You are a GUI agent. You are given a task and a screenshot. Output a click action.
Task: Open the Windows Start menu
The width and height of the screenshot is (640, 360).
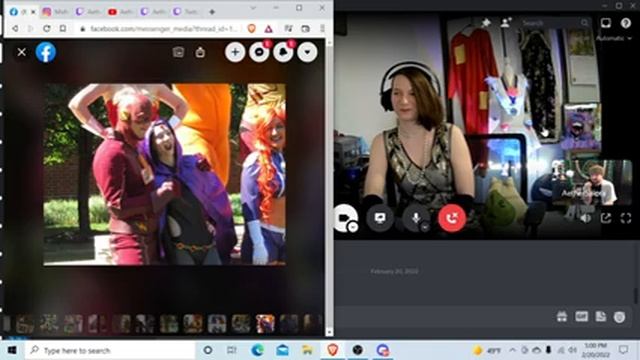click(12, 350)
